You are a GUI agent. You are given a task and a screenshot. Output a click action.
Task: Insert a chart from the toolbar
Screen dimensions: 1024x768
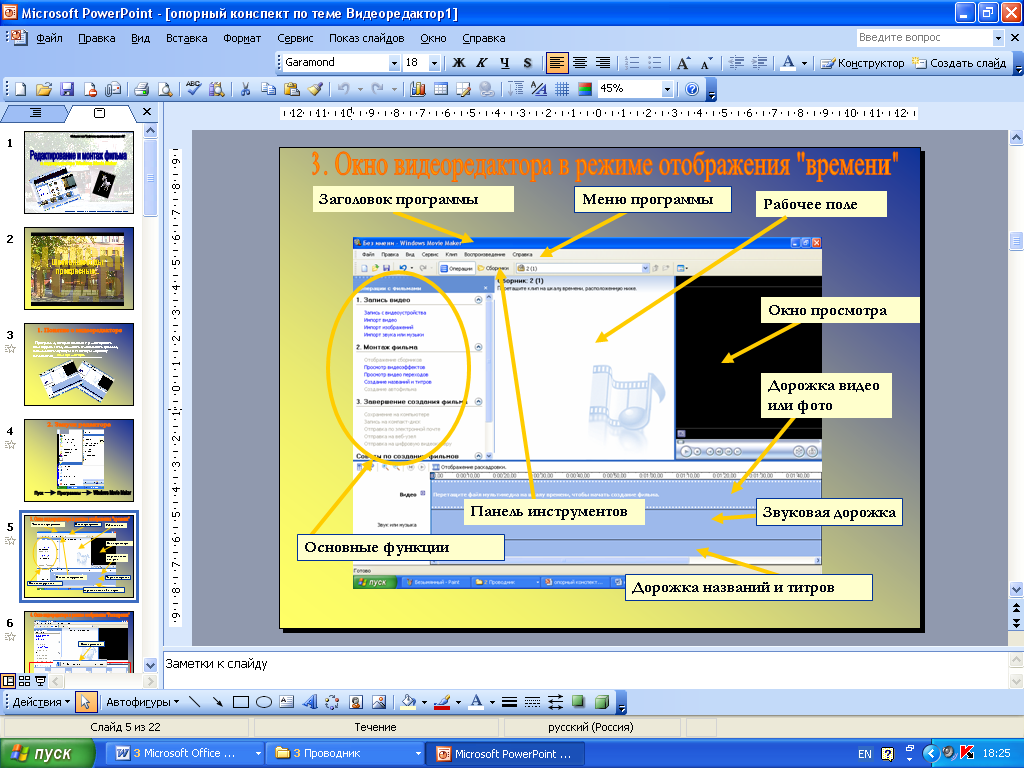pyautogui.click(x=418, y=89)
